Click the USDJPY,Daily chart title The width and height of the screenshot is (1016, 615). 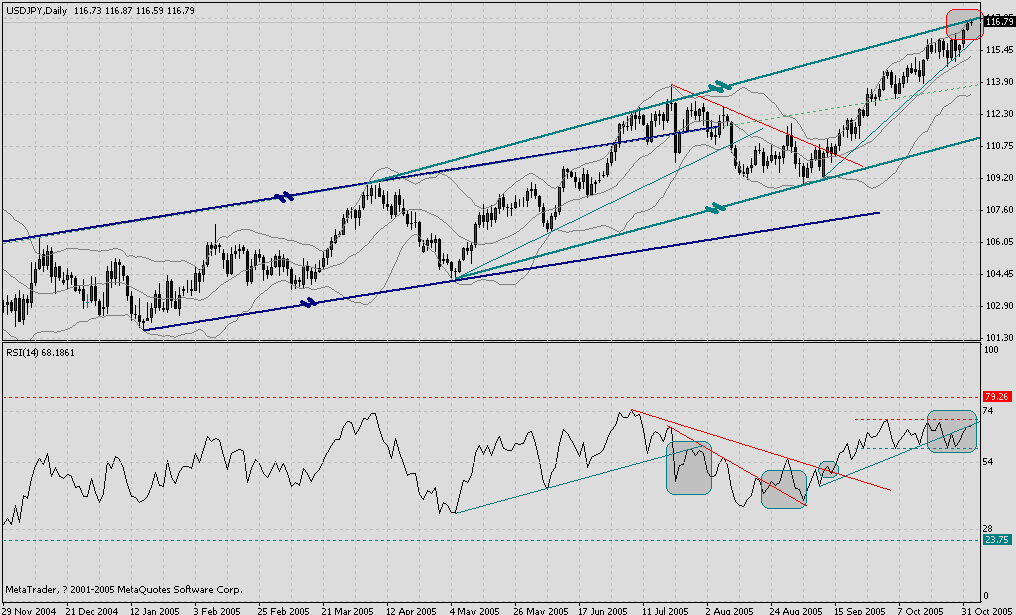click(35, 7)
